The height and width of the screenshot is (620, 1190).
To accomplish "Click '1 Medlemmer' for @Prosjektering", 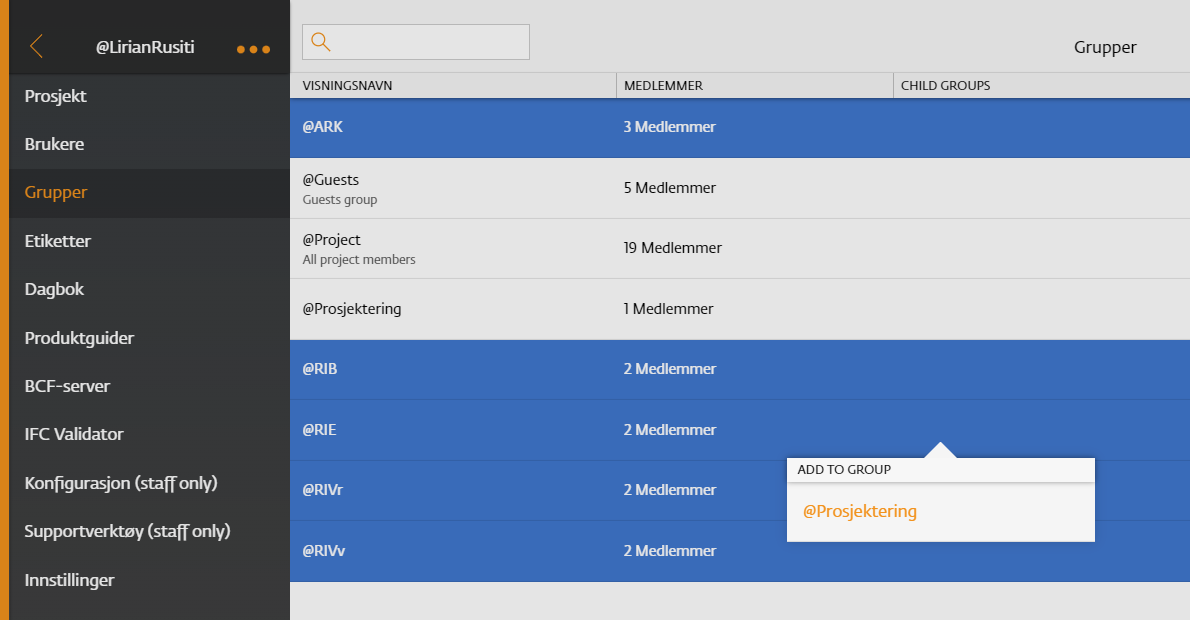I will 669,309.
